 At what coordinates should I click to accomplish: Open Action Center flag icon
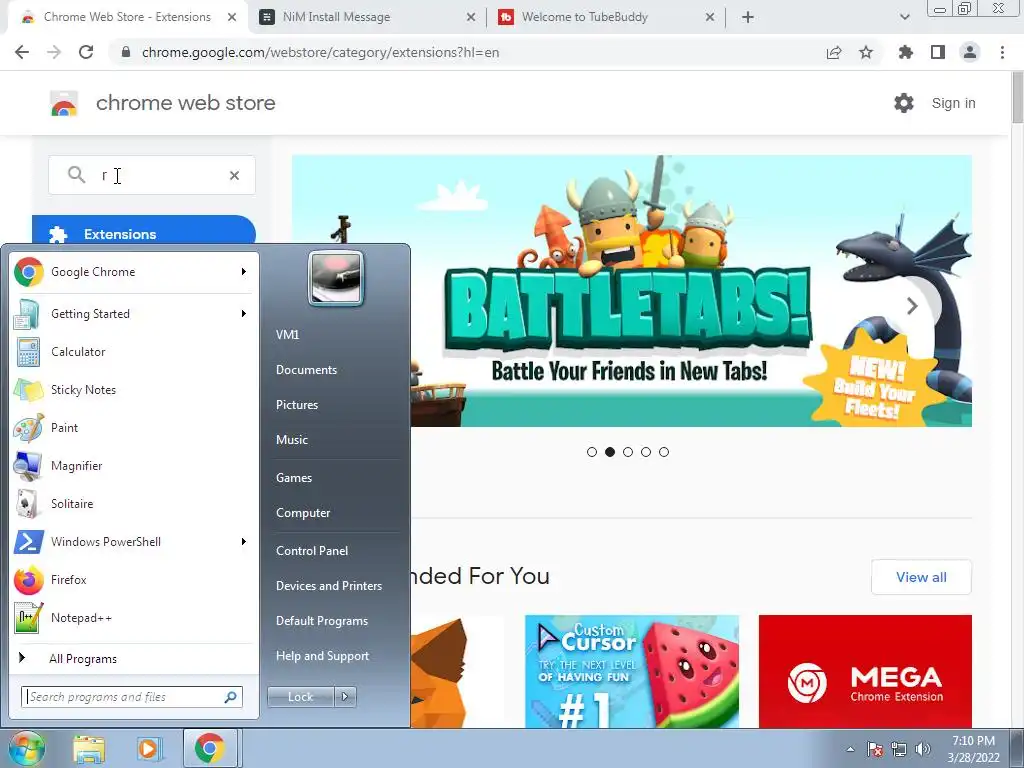[x=874, y=749]
